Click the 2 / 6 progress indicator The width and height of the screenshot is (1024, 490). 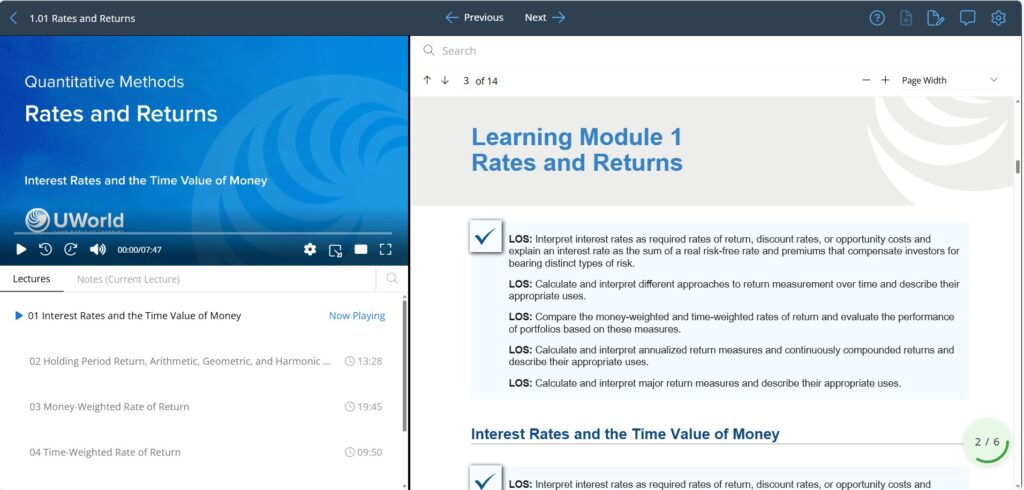click(x=987, y=442)
